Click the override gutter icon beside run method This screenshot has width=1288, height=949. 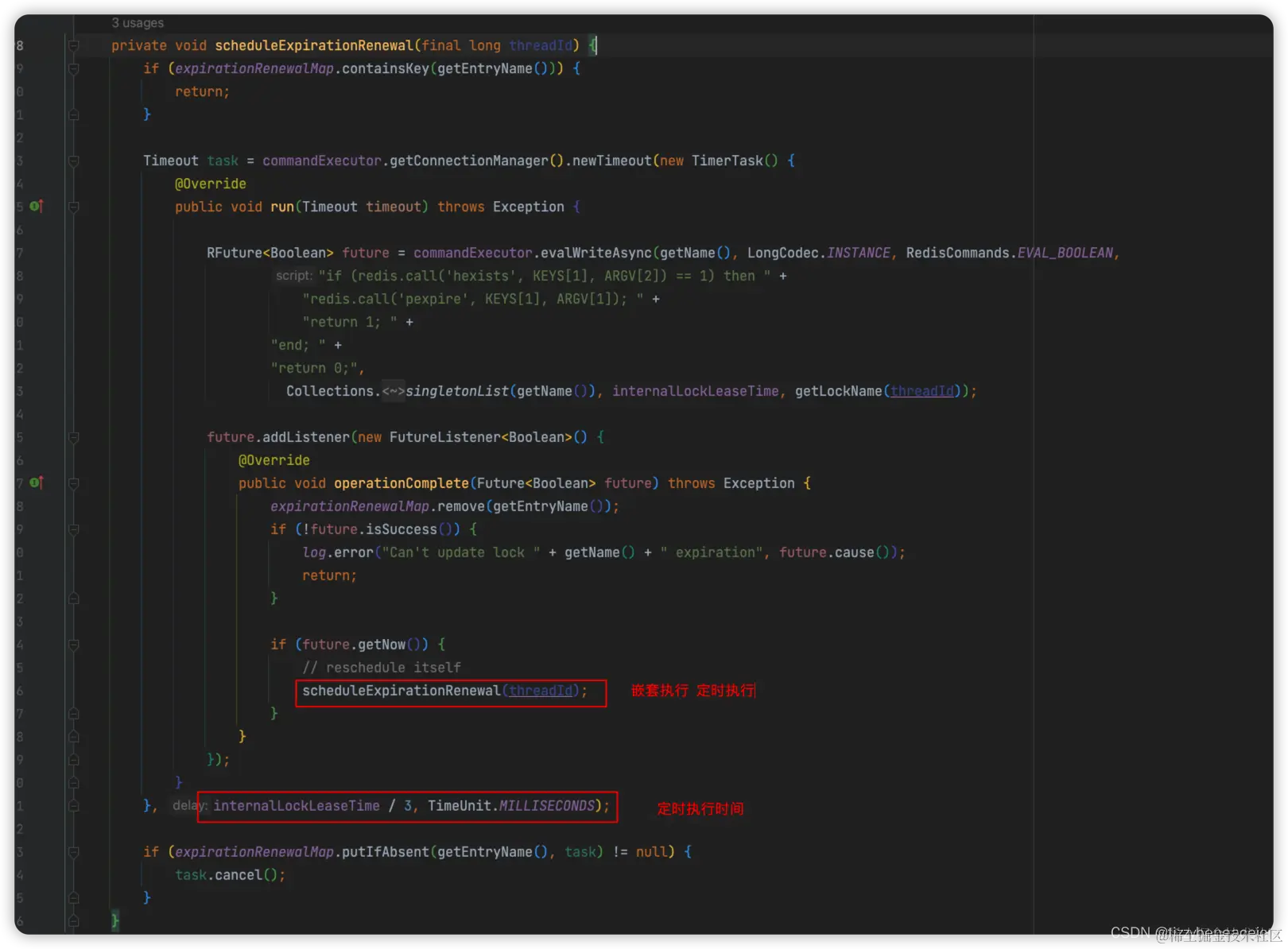[x=36, y=207]
